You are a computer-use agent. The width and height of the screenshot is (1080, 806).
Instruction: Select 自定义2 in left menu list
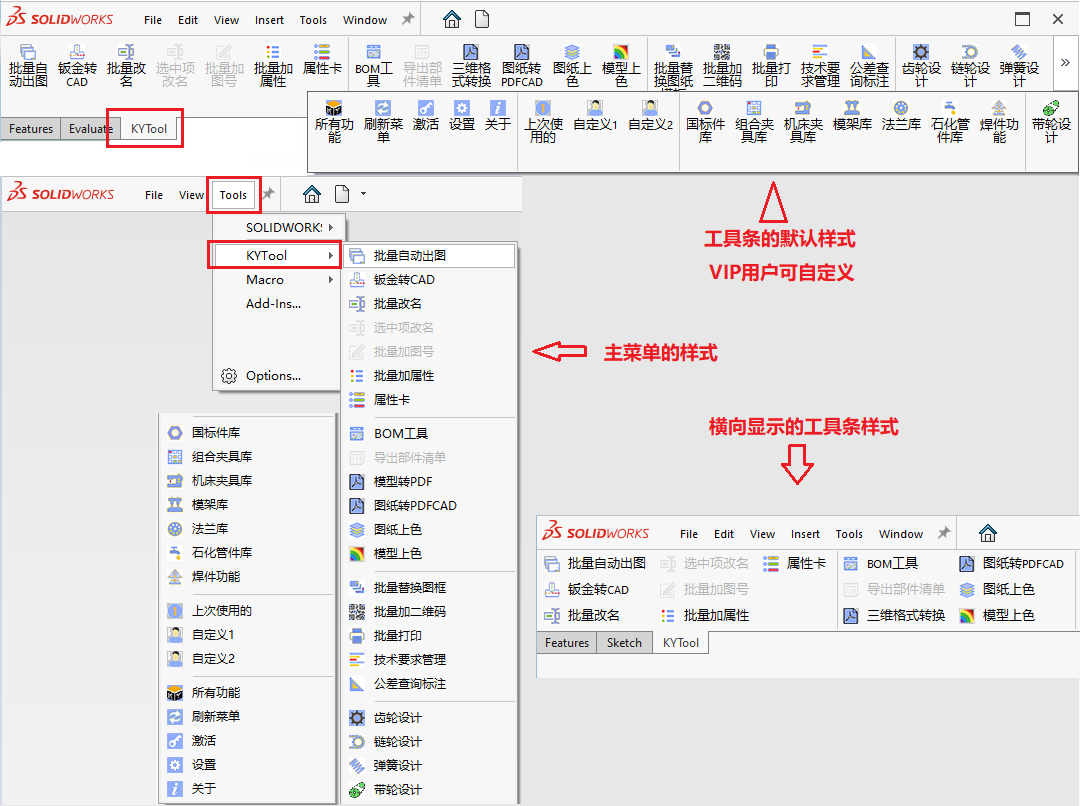[x=248, y=659]
